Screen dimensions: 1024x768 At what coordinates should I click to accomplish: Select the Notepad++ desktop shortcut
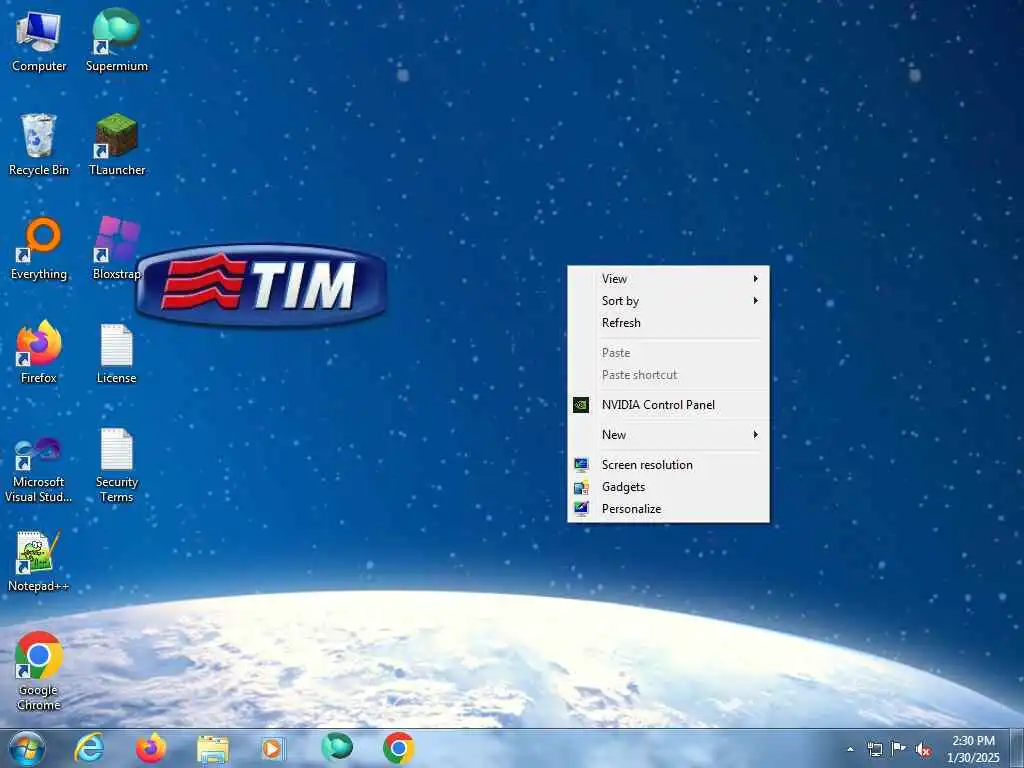[39, 562]
